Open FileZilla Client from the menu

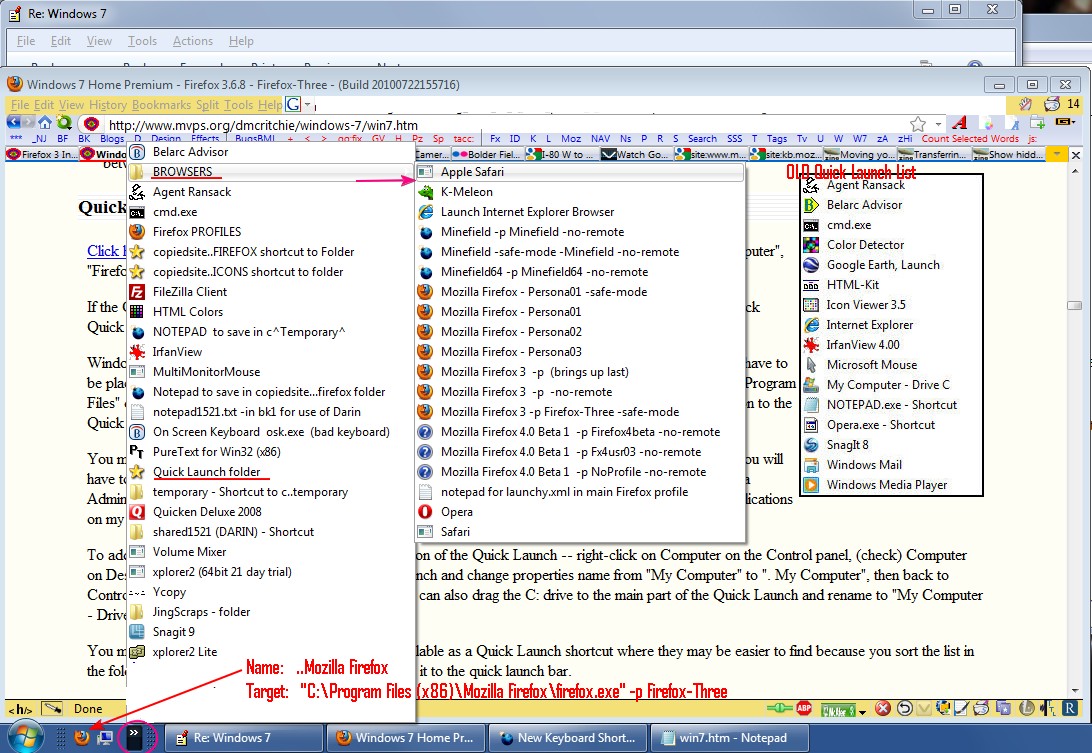tap(271, 292)
